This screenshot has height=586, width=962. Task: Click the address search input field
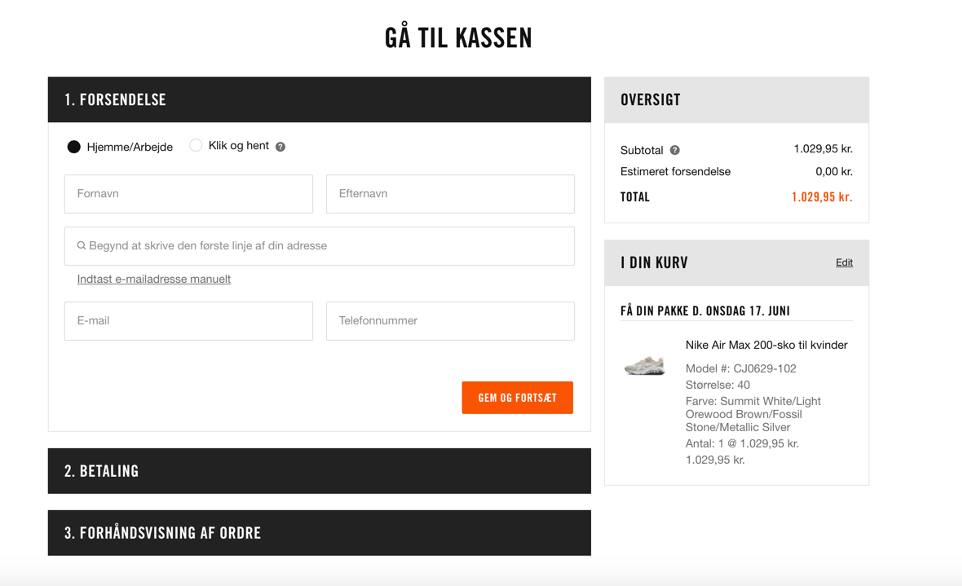[x=319, y=246]
